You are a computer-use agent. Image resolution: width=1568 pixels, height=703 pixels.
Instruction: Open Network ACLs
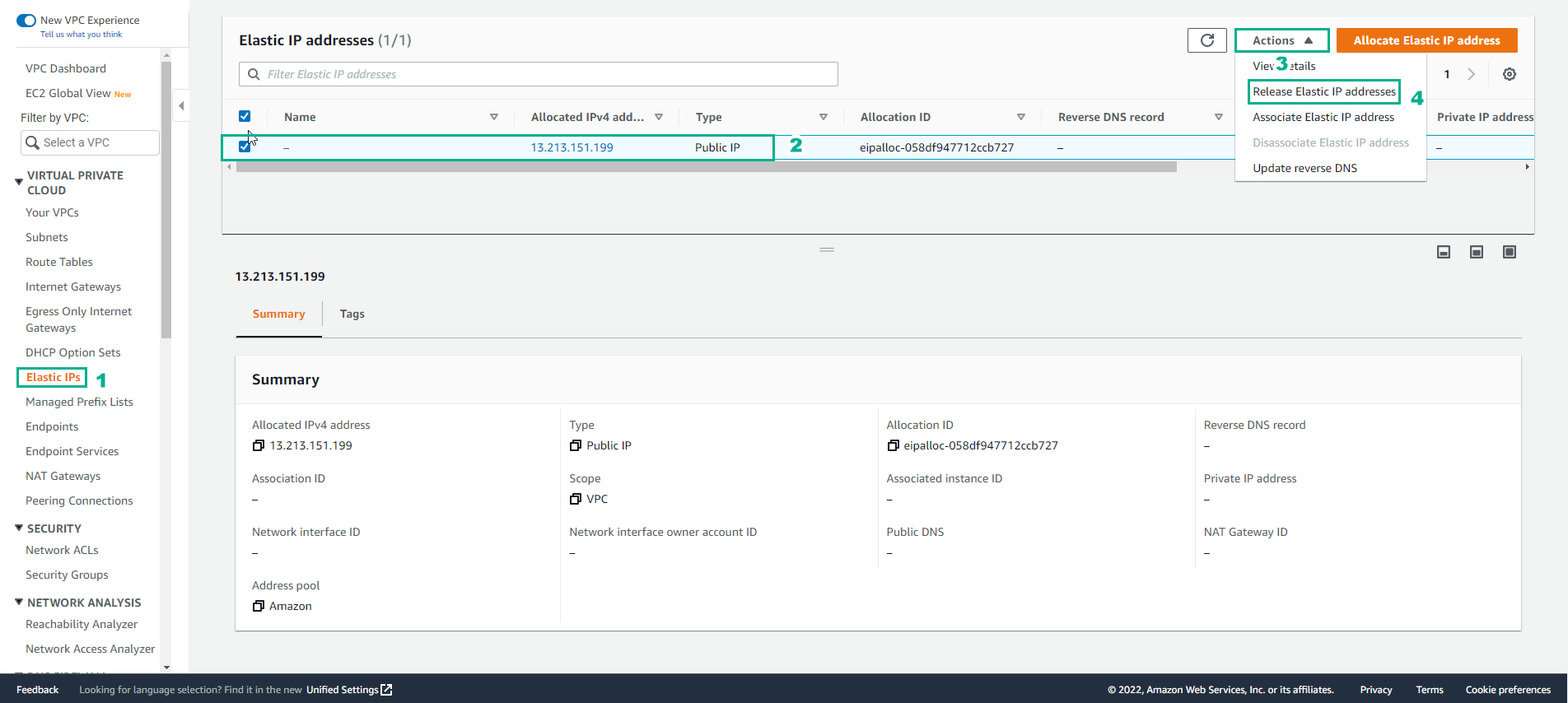tap(62, 550)
